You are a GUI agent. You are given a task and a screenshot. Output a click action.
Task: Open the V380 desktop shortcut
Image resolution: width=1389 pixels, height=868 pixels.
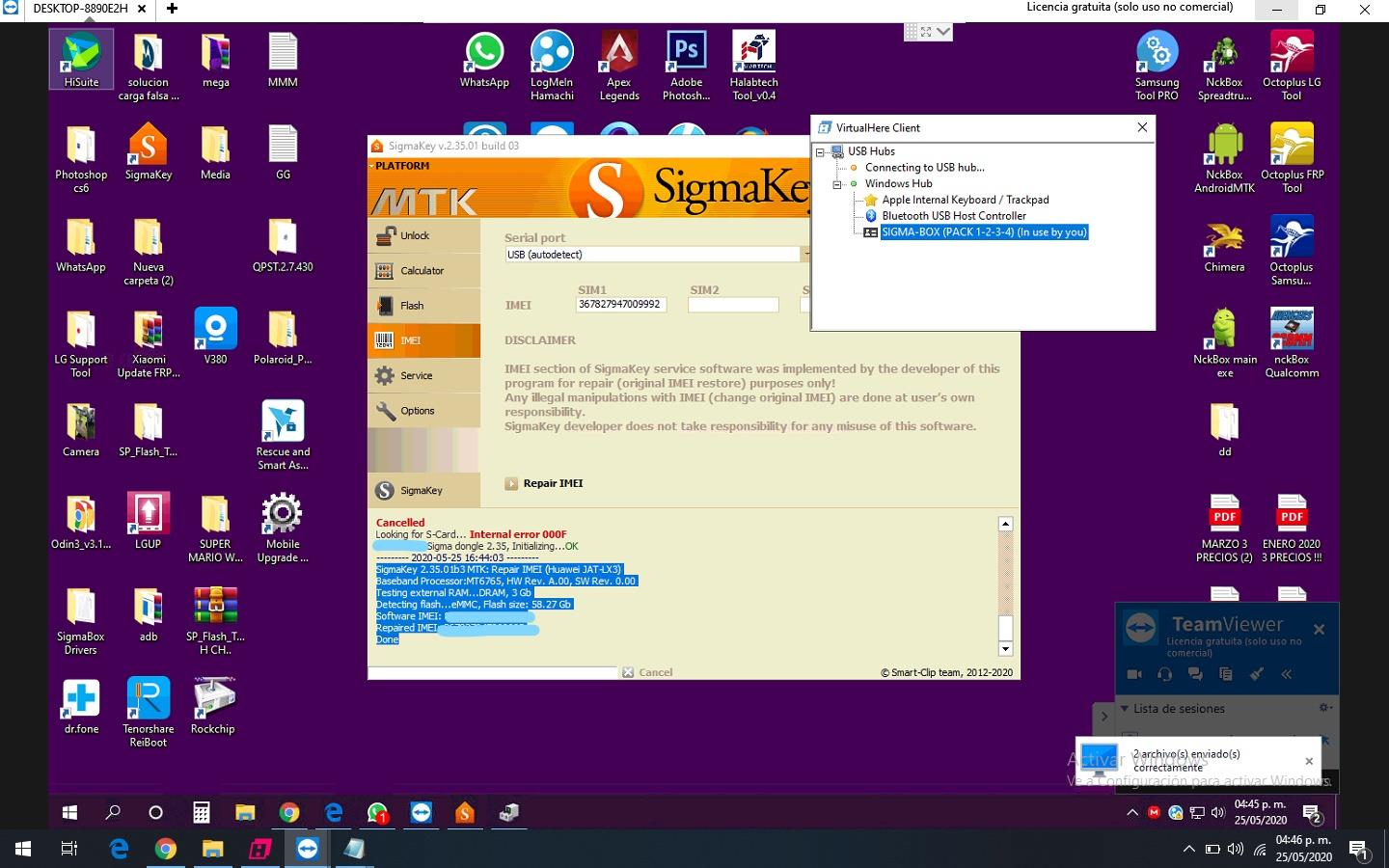pos(215,337)
